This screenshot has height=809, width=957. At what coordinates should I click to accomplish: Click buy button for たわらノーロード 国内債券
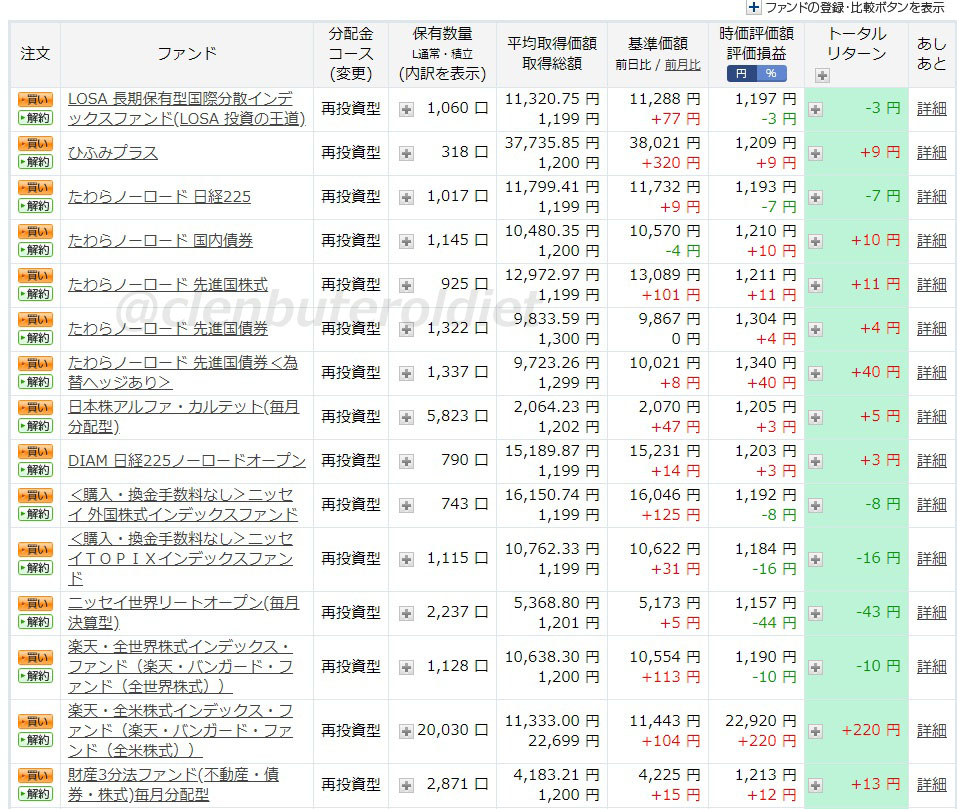(35, 231)
